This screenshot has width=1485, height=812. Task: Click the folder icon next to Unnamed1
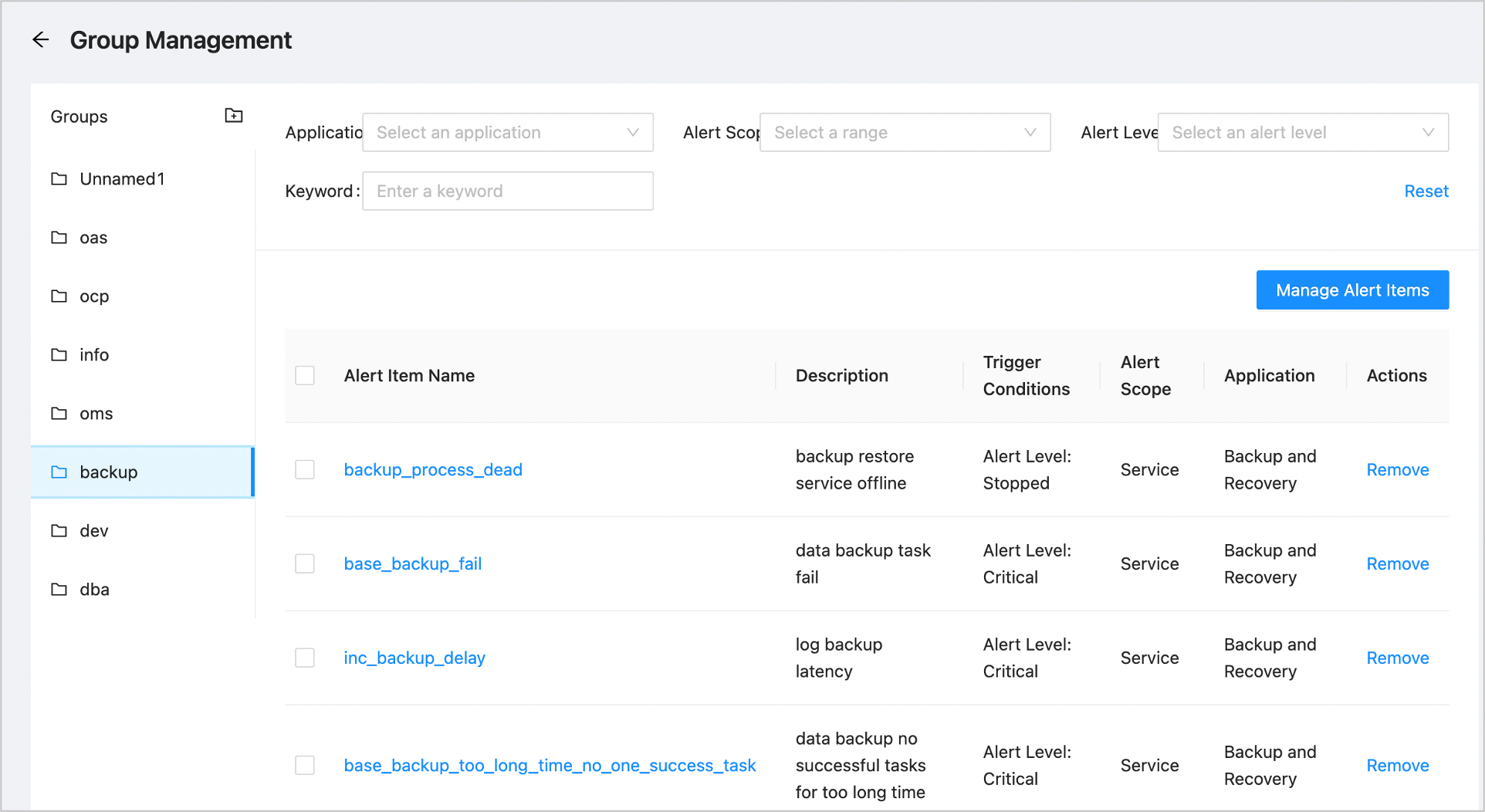click(x=59, y=179)
